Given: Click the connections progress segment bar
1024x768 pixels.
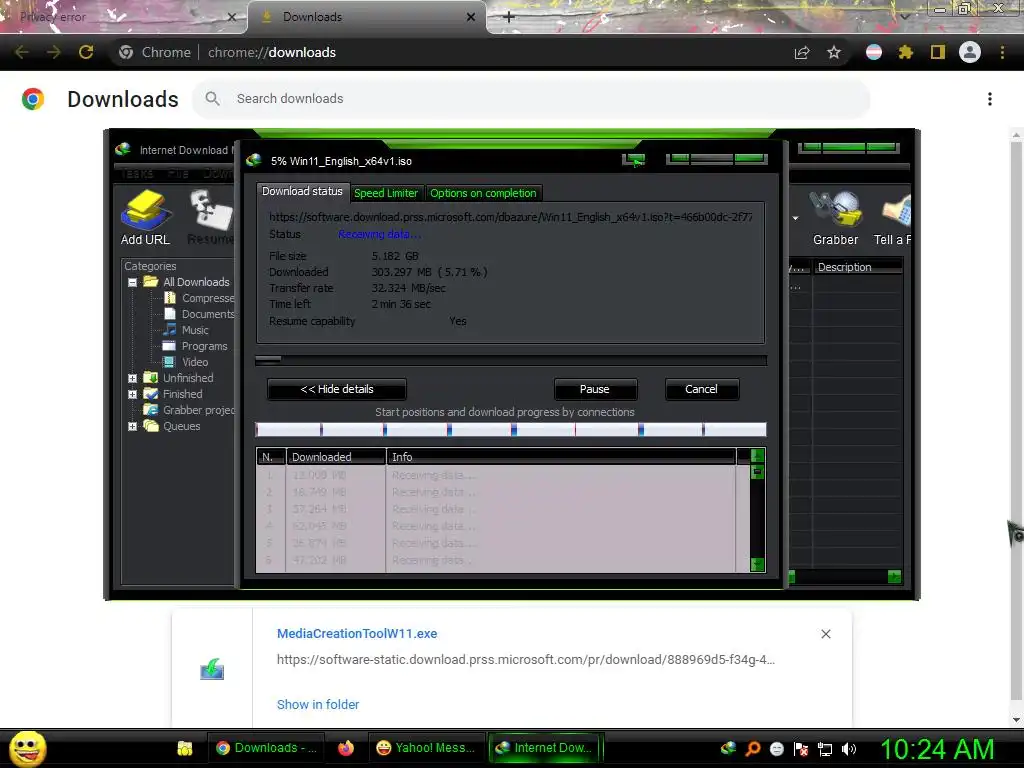Looking at the screenshot, I should [x=511, y=429].
